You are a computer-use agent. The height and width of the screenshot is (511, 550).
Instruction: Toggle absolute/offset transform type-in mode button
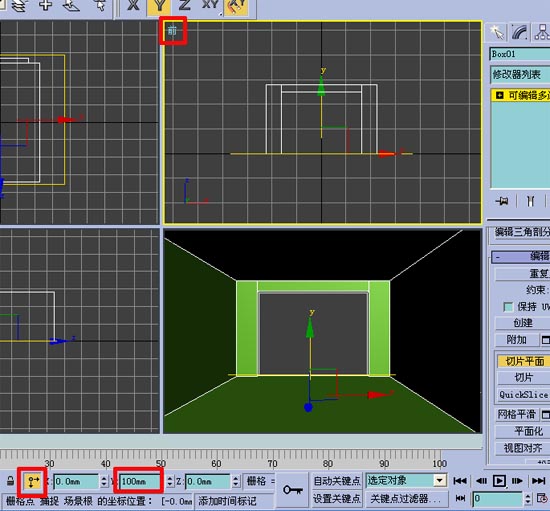point(33,481)
